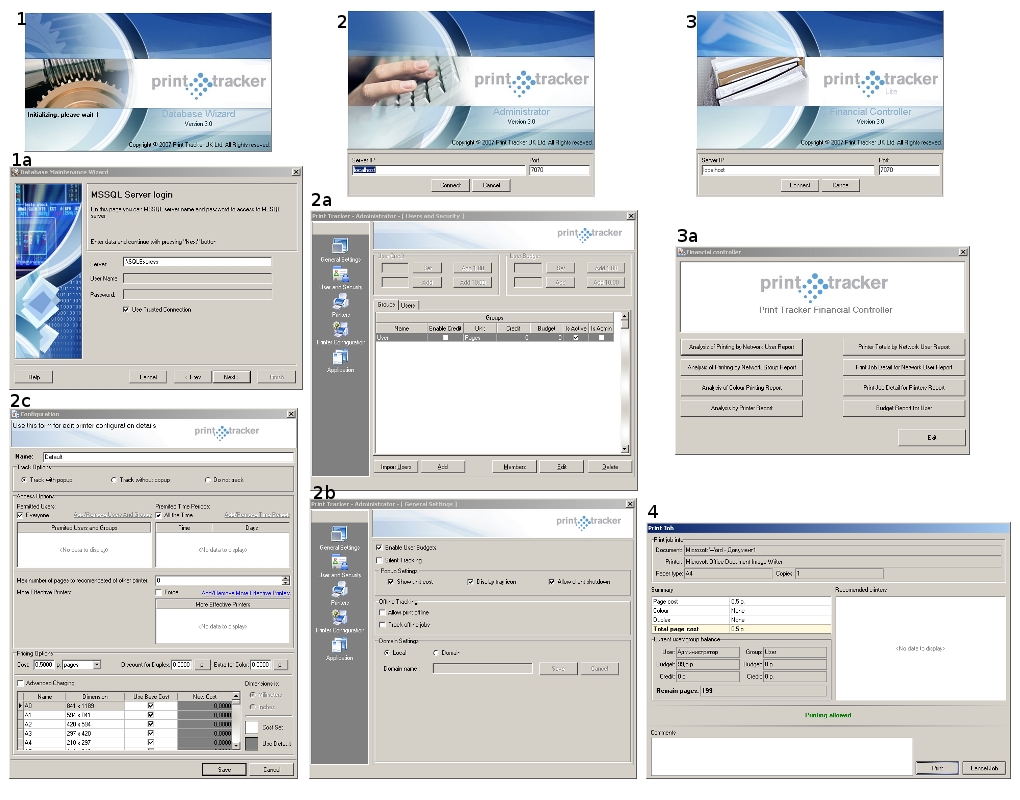Click Add/Remove Users and Groups link

[113, 515]
